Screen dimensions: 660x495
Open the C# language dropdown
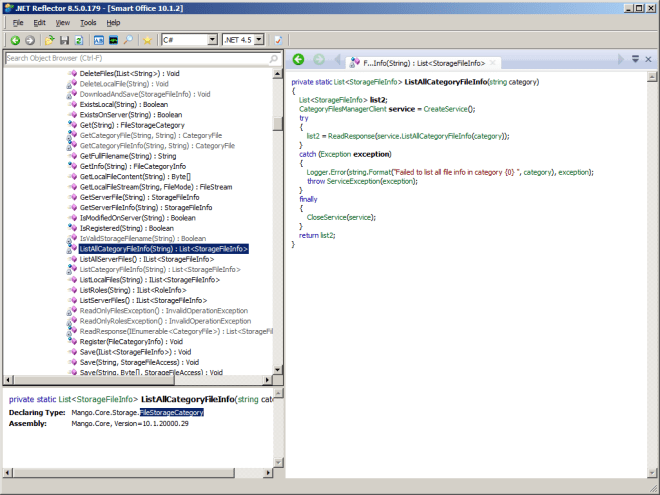[x=211, y=40]
